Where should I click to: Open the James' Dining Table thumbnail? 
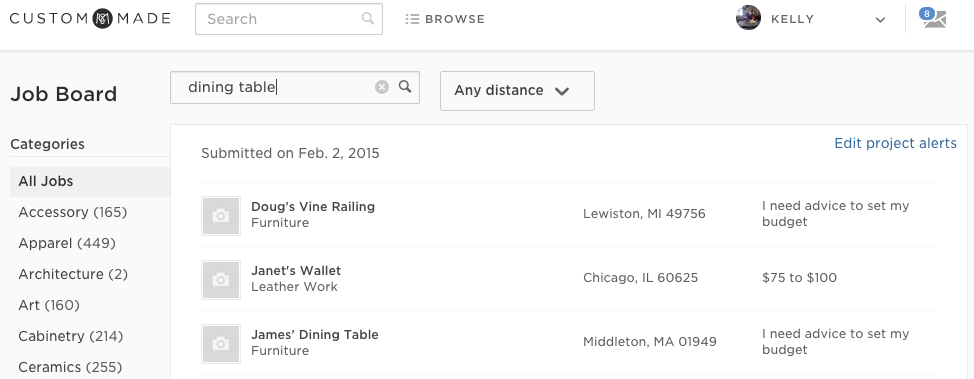tap(221, 344)
